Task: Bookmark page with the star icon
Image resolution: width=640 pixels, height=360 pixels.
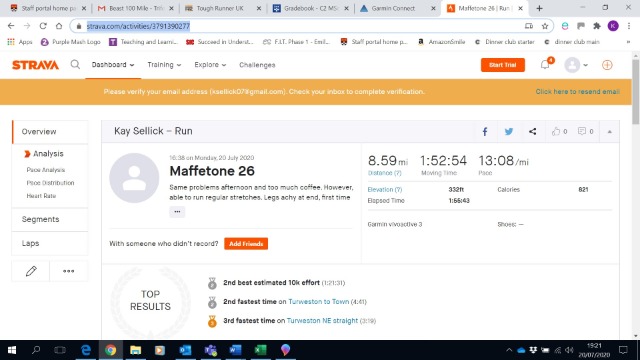Action: click(x=545, y=26)
